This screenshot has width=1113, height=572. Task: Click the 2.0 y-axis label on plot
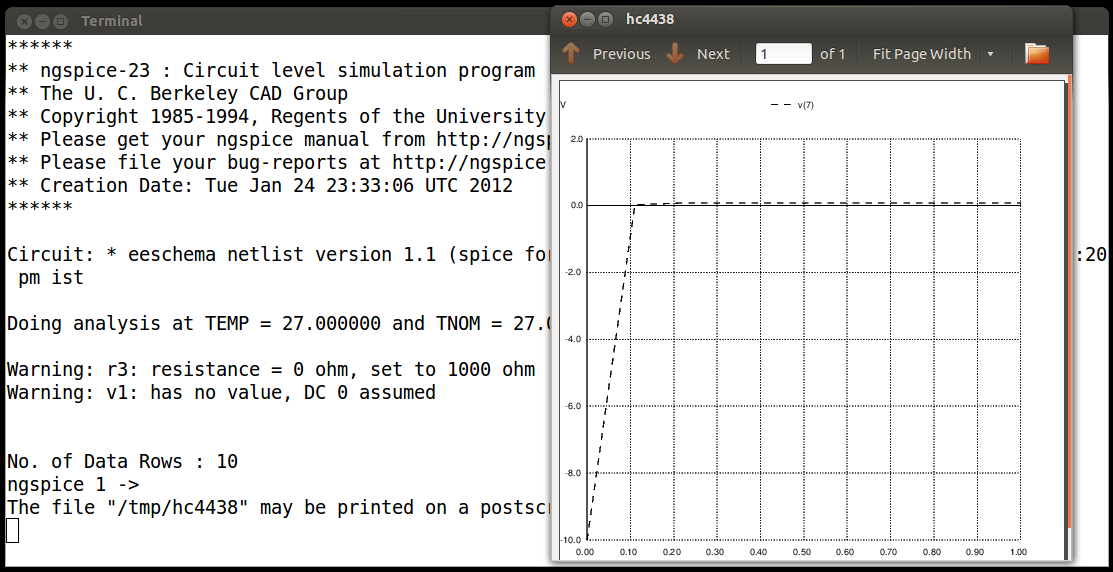coord(576,139)
